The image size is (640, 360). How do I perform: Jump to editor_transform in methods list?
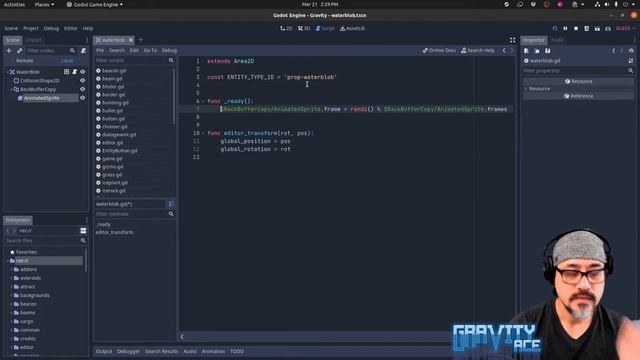coord(114,232)
